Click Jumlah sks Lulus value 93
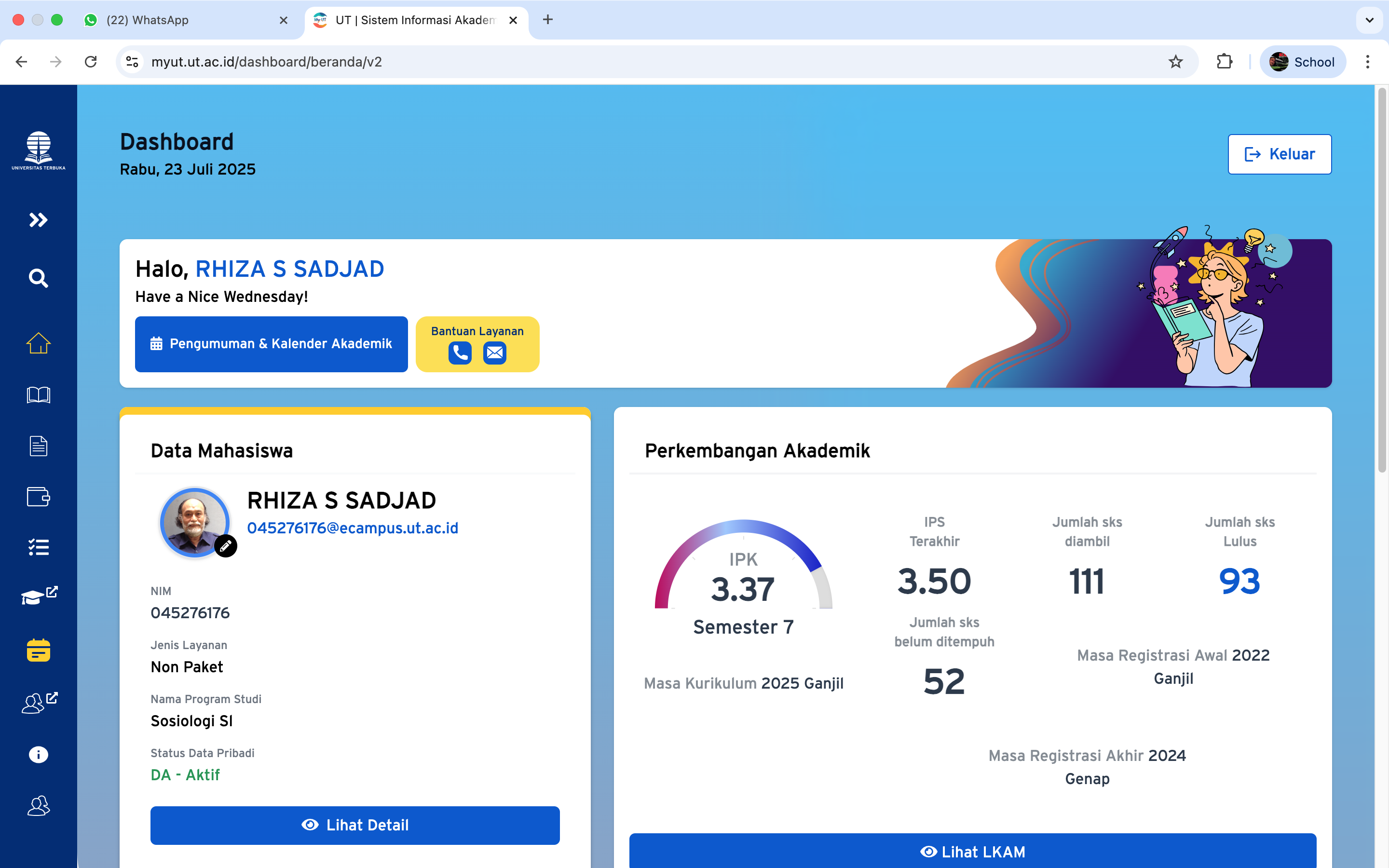 (1239, 581)
